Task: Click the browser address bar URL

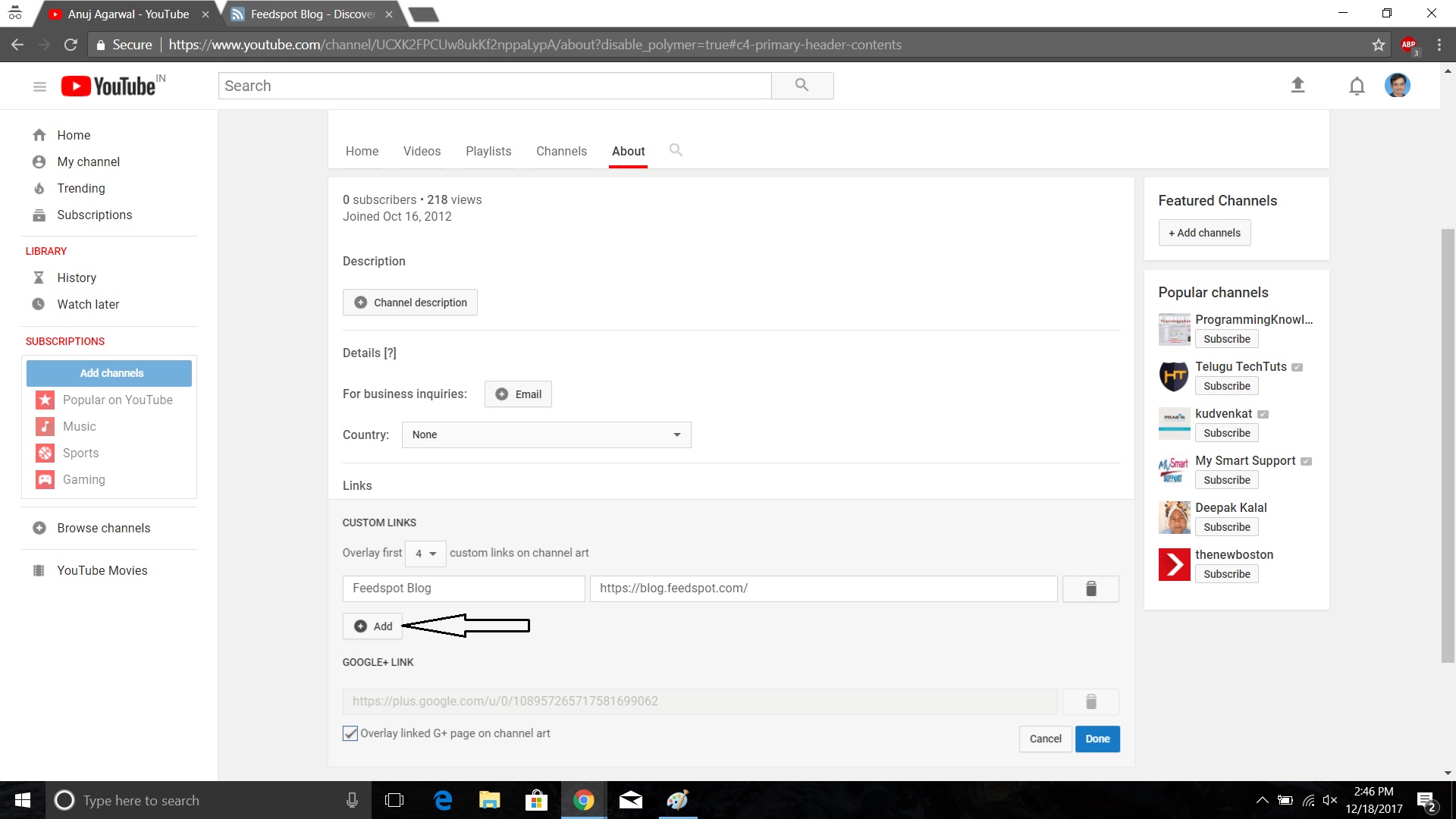Action: (x=535, y=45)
